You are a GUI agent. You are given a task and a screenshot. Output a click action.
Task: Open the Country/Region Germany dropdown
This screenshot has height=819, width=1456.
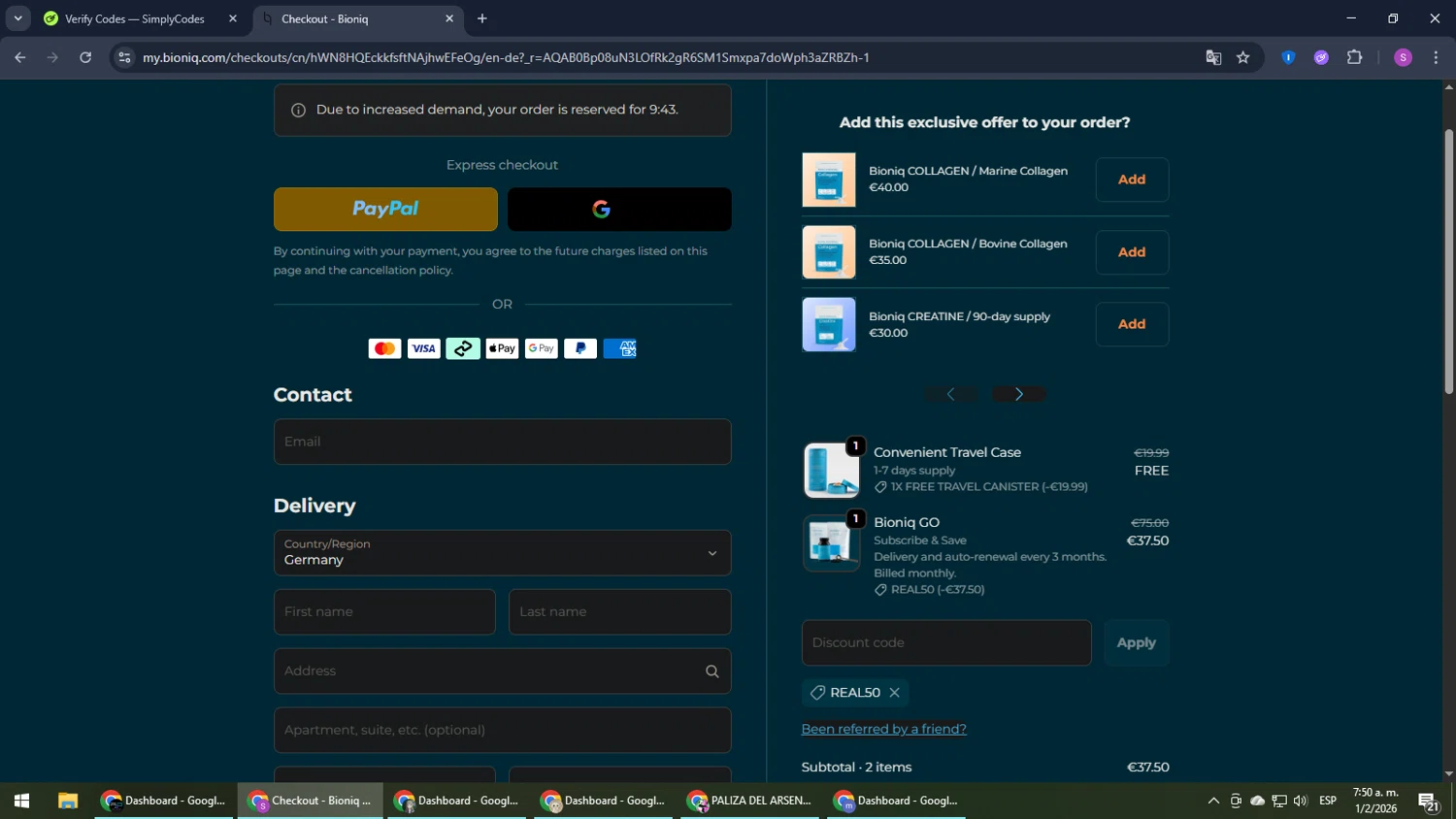[x=502, y=552]
